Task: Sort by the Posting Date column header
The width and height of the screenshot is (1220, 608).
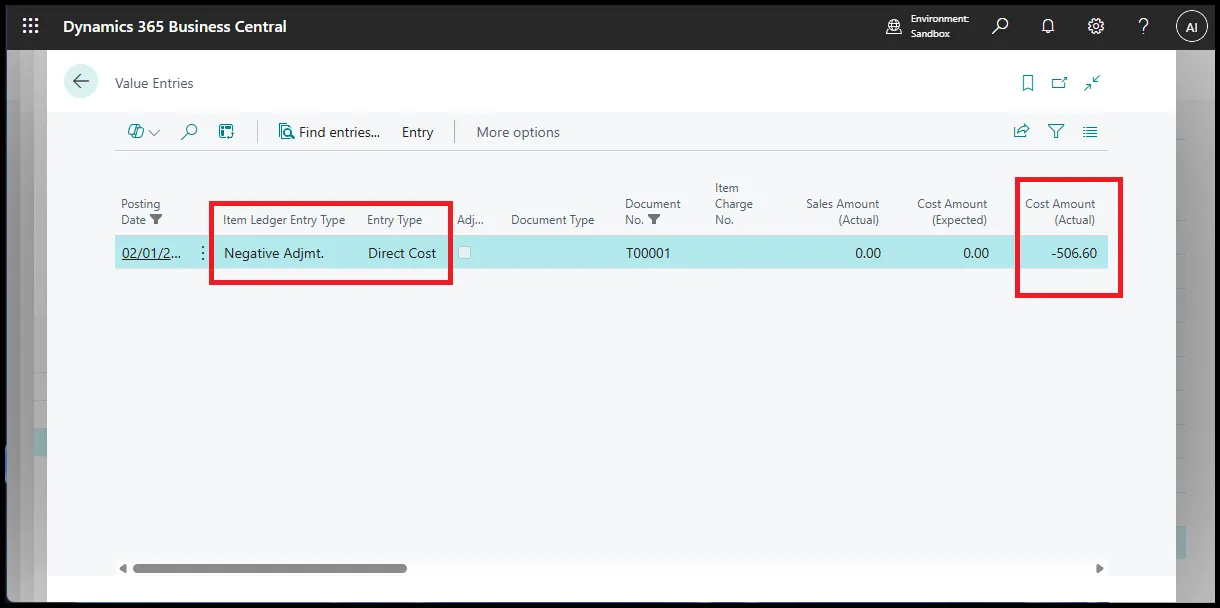Action: (x=141, y=211)
